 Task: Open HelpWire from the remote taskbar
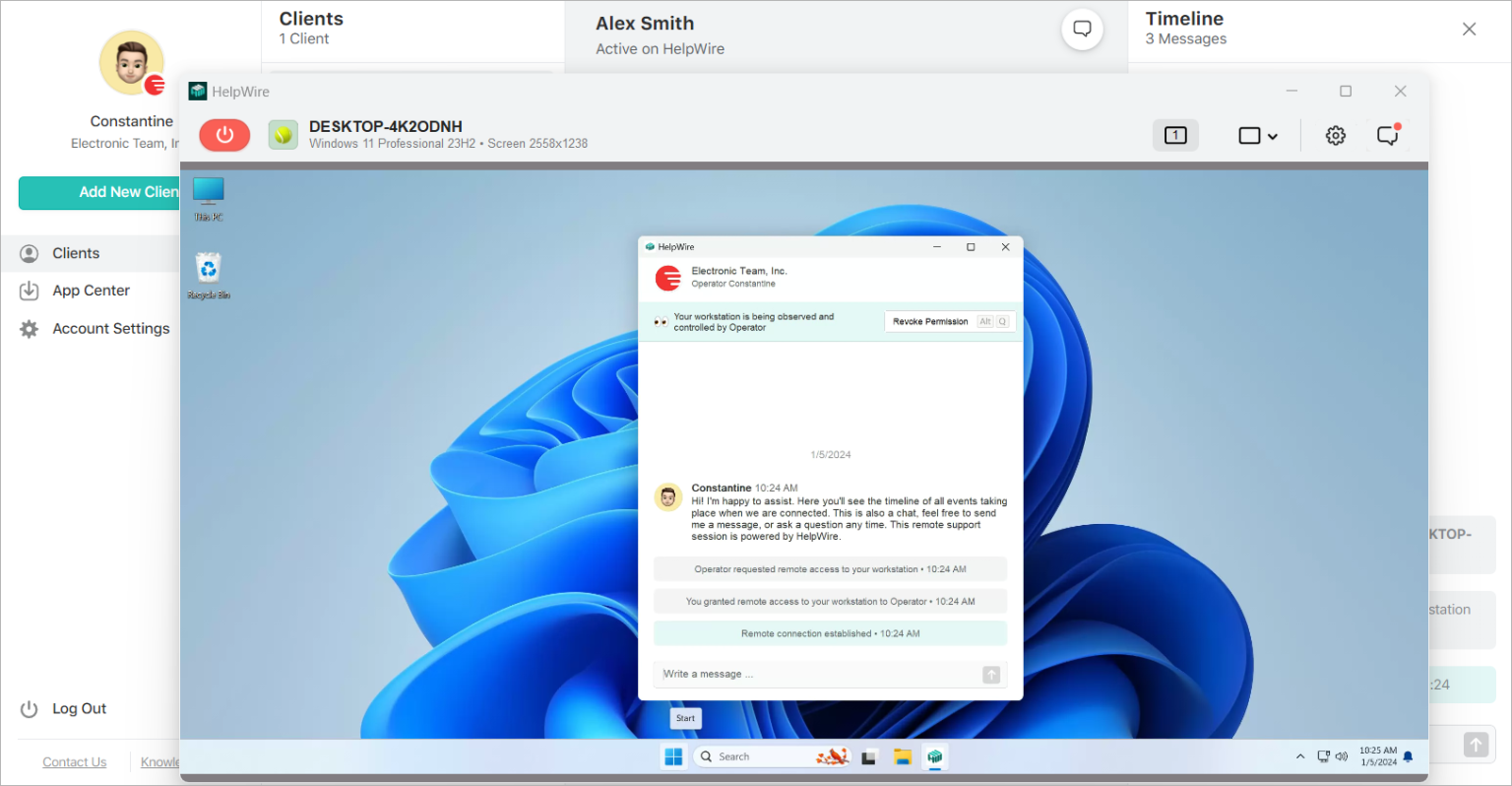pyautogui.click(x=934, y=756)
